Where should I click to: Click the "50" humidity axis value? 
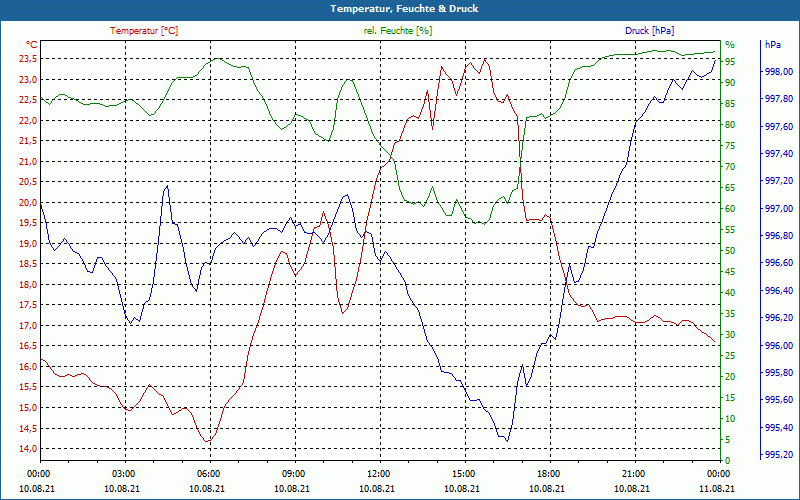[730, 251]
